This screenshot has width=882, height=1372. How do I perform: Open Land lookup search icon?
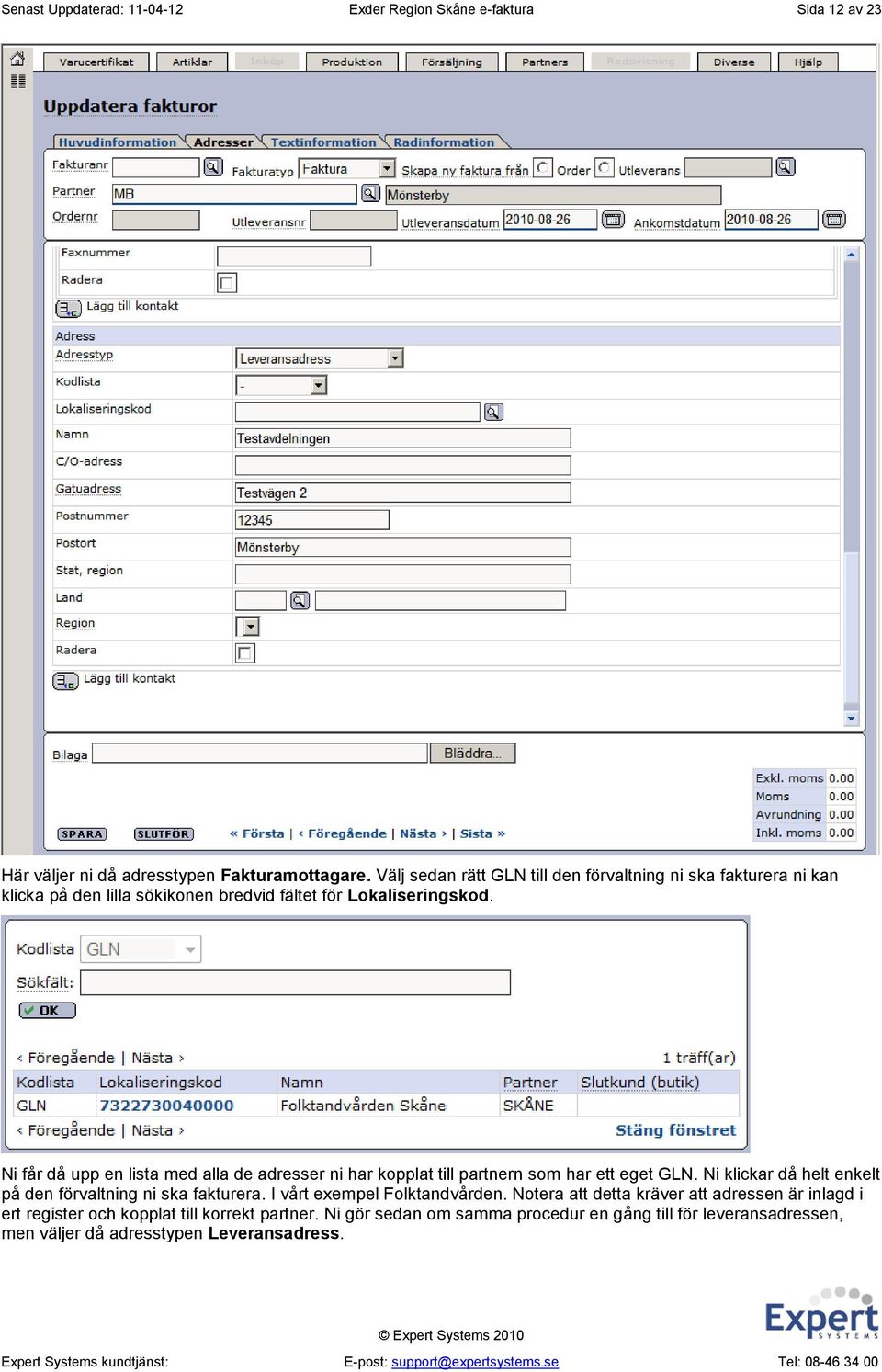click(x=300, y=601)
